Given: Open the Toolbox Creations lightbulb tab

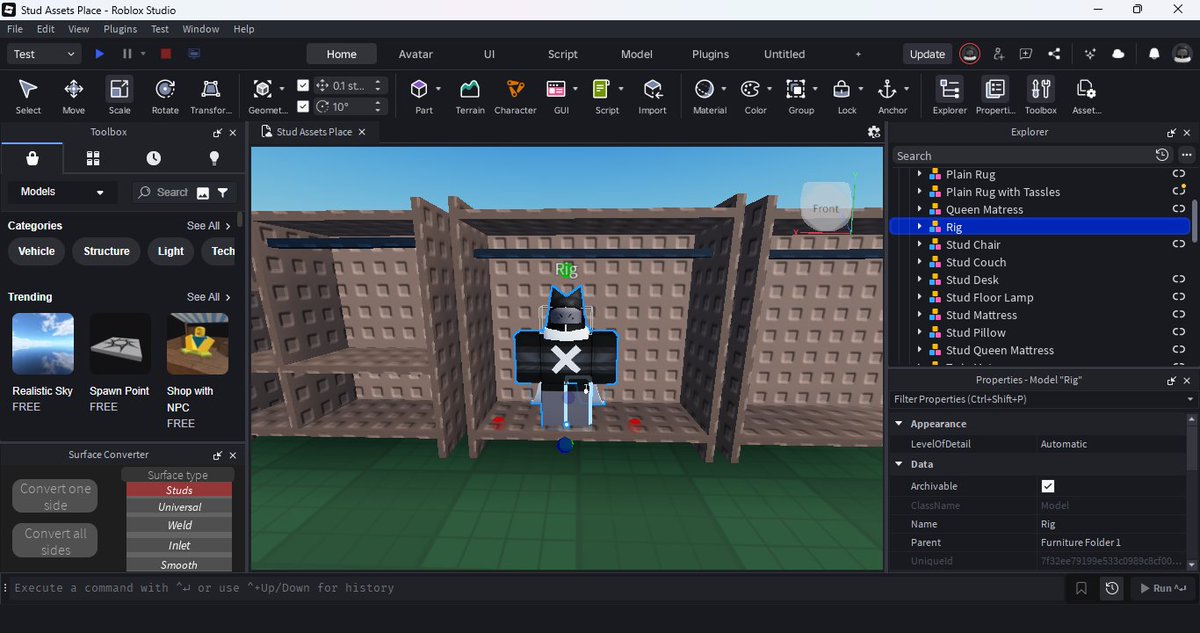Looking at the screenshot, I should pos(213,158).
